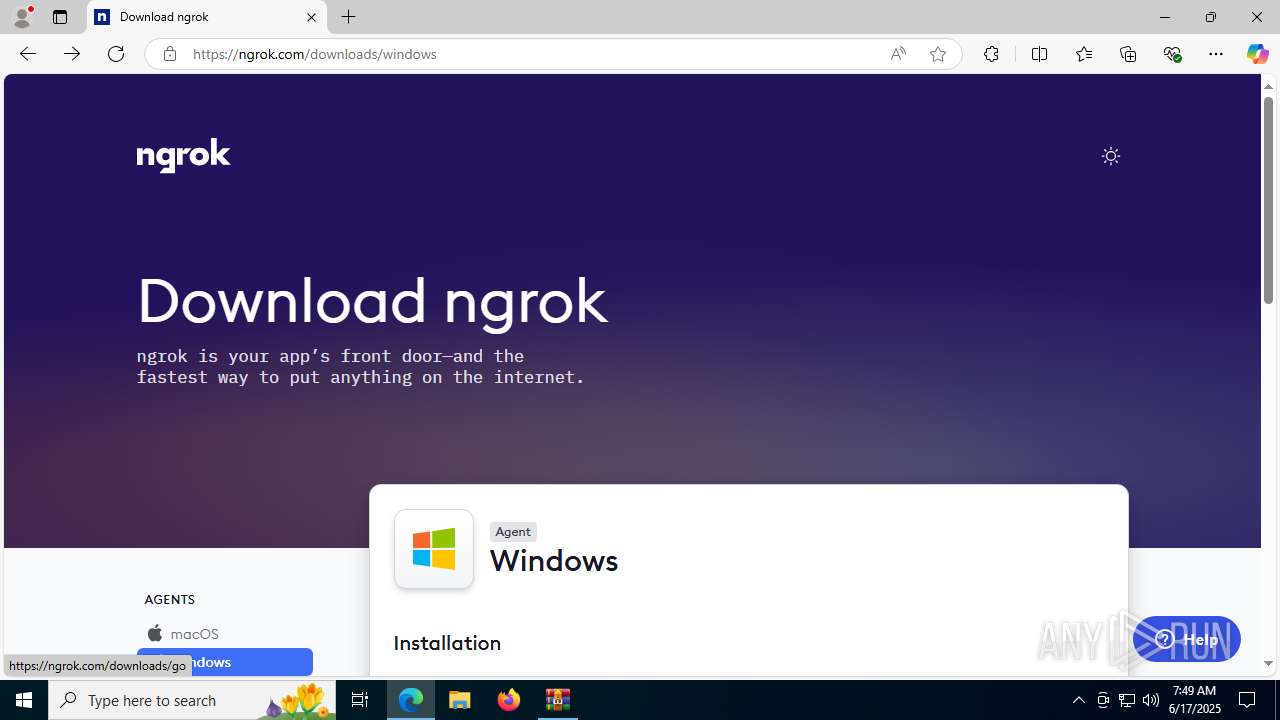This screenshot has height=720, width=1280.
Task: Open the Help chat button
Action: (1186, 640)
